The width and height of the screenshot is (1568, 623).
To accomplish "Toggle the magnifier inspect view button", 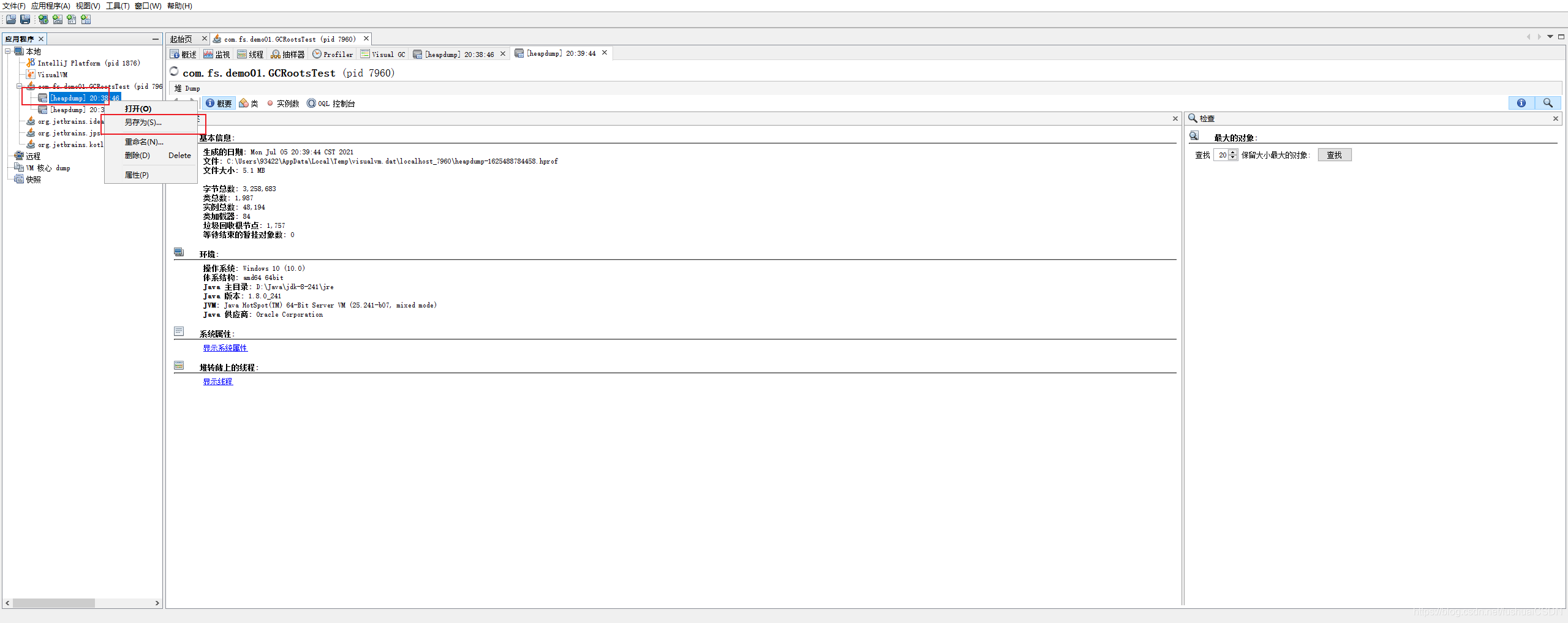I will [x=1548, y=103].
